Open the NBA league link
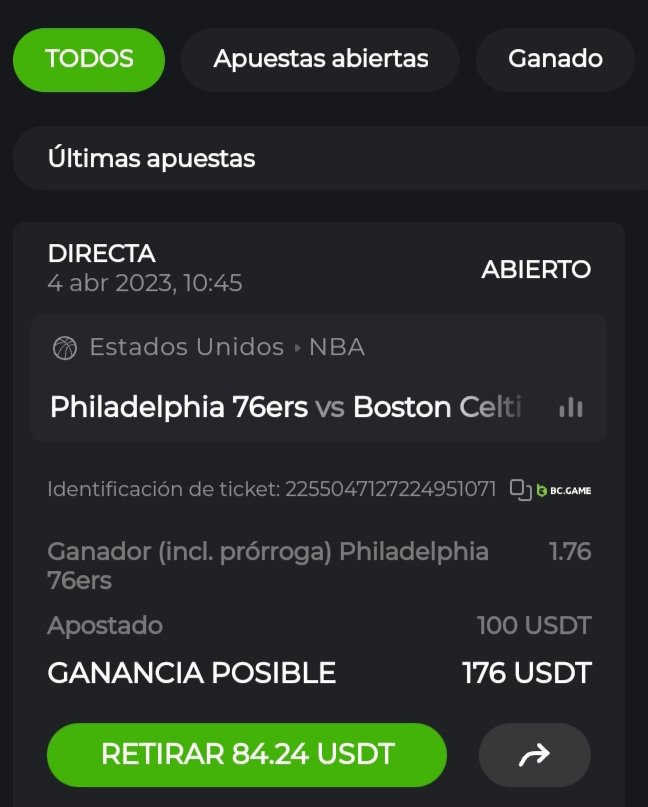The image size is (648, 807). coord(337,348)
